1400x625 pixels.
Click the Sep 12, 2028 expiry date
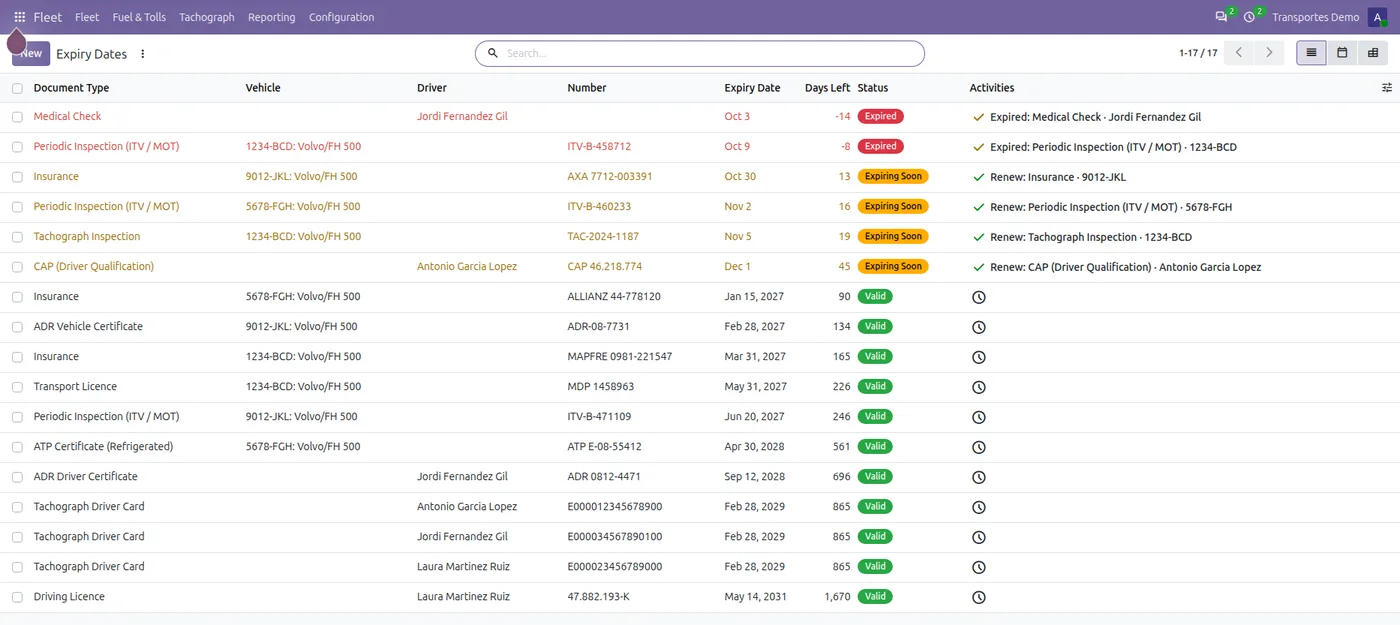[x=754, y=477]
